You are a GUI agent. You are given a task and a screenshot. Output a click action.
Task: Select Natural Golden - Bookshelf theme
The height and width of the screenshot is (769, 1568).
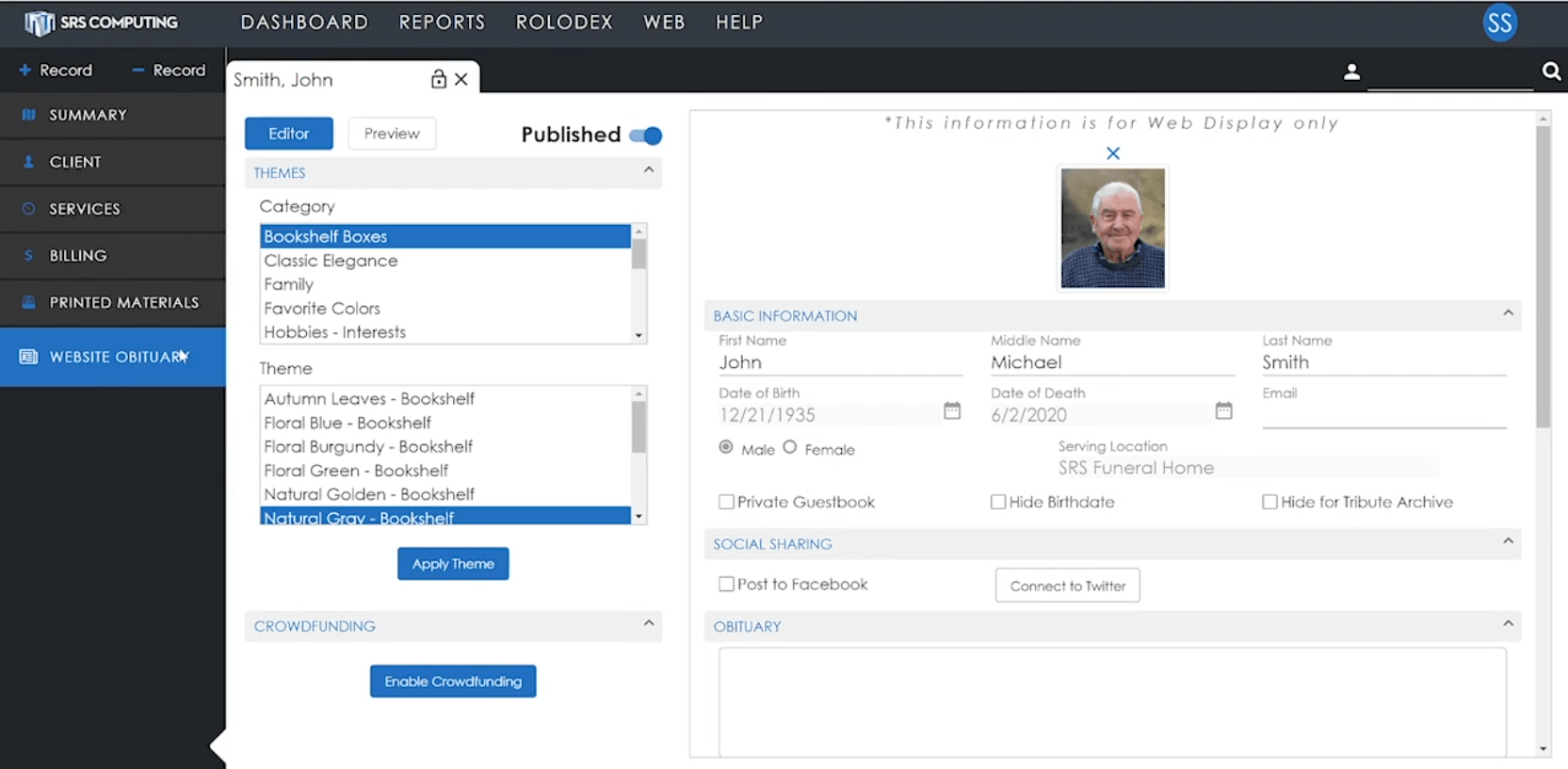(x=445, y=494)
